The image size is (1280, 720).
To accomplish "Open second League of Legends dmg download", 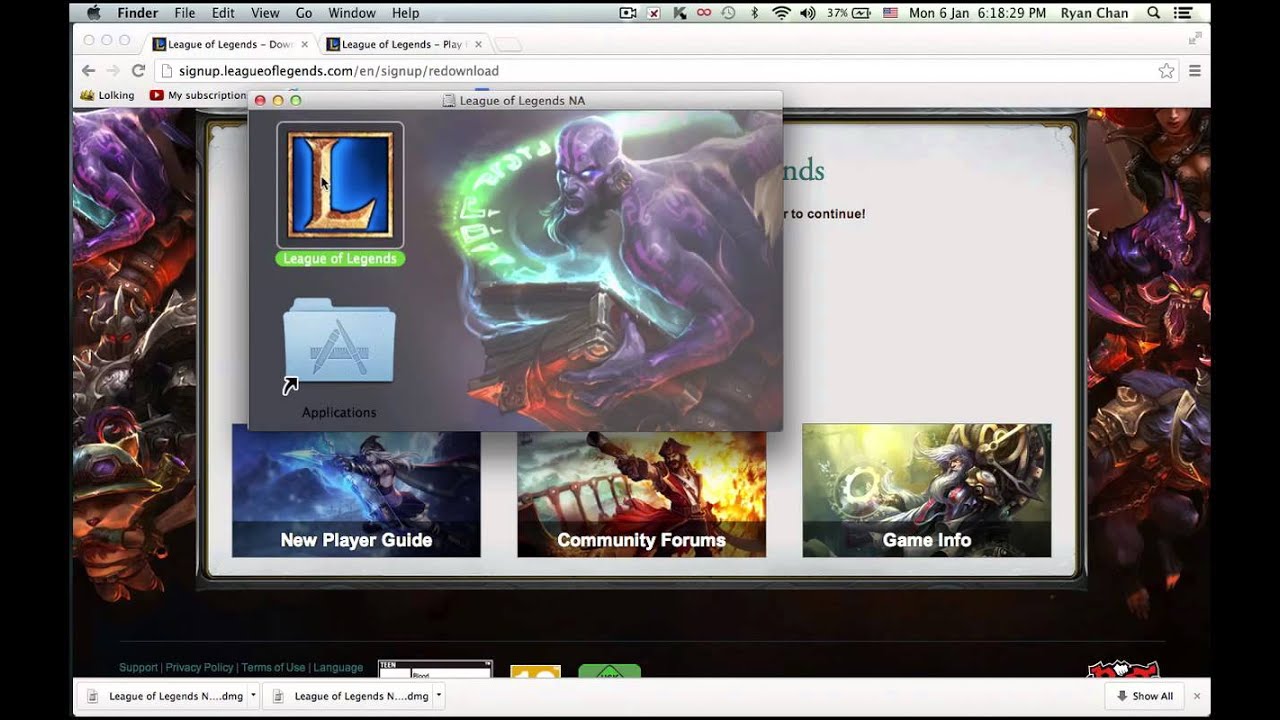I will pyautogui.click(x=350, y=696).
